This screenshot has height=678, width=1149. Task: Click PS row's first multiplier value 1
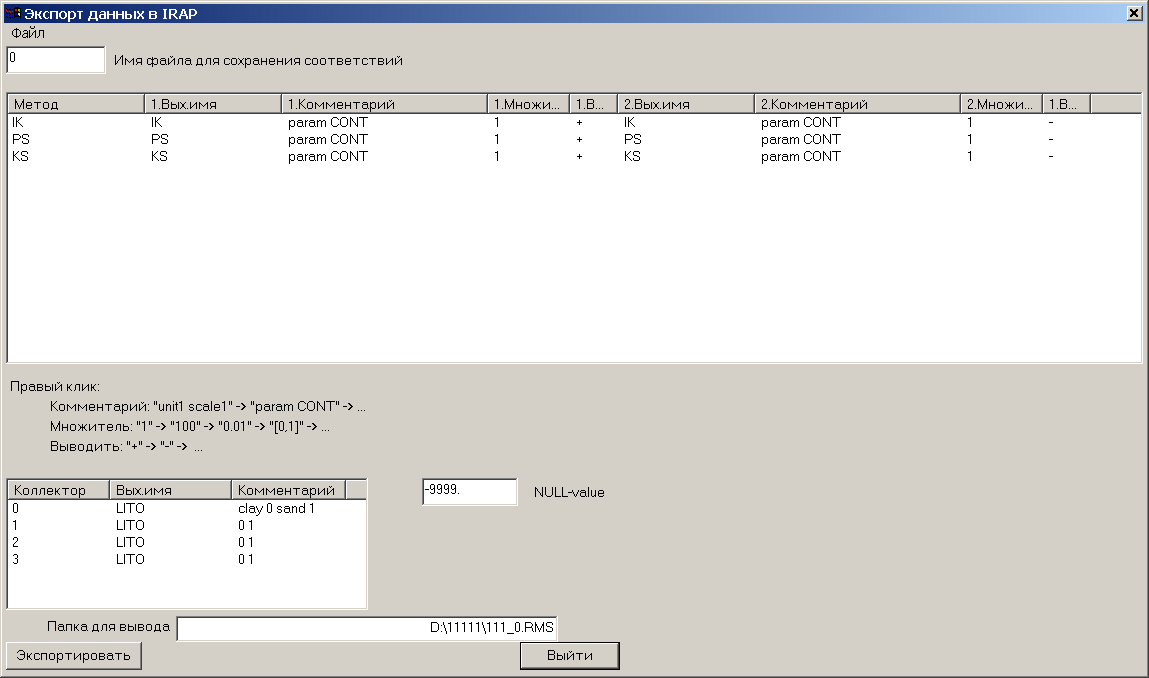(497, 139)
